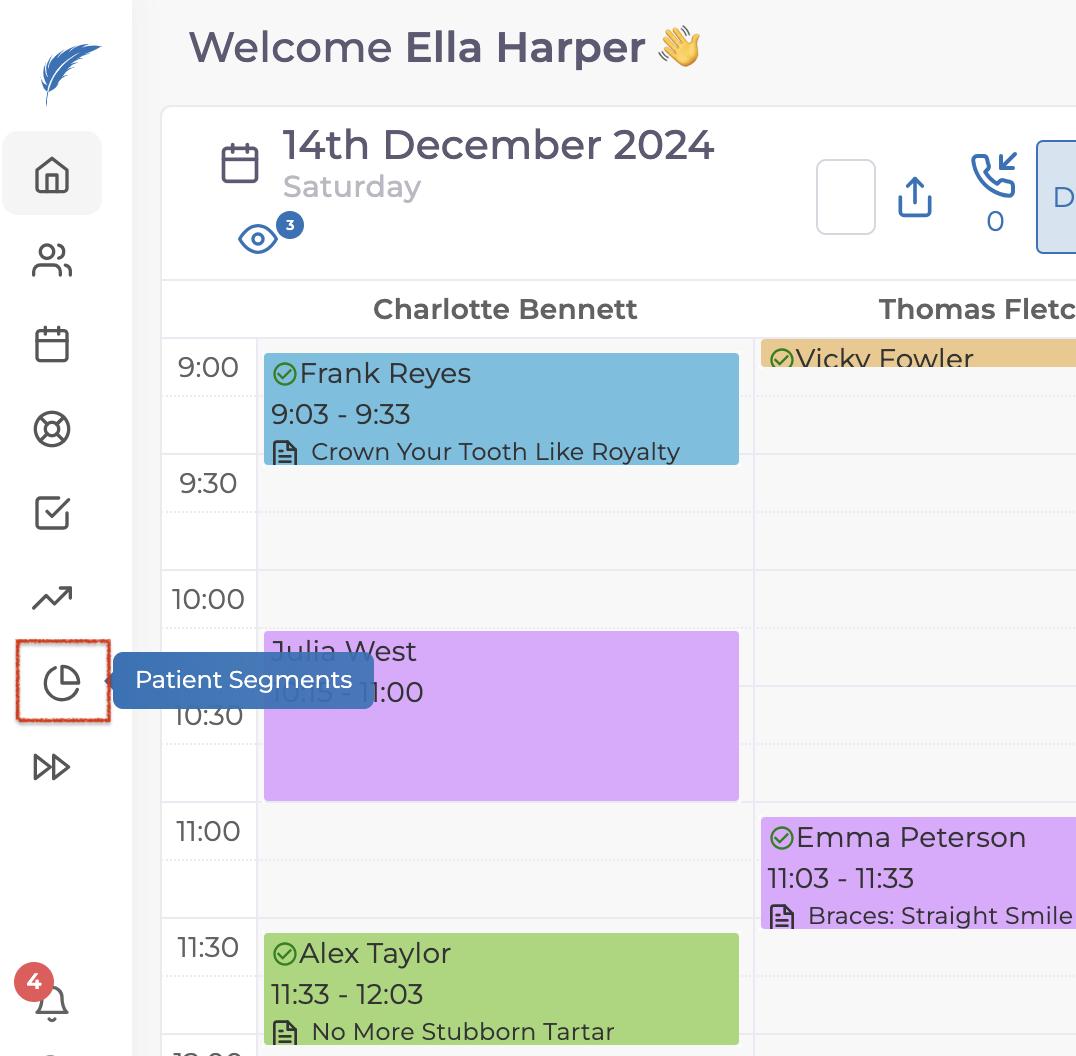The width and height of the screenshot is (1076, 1056).
Task: Open the trending analytics arrow icon
Action: [x=52, y=598]
